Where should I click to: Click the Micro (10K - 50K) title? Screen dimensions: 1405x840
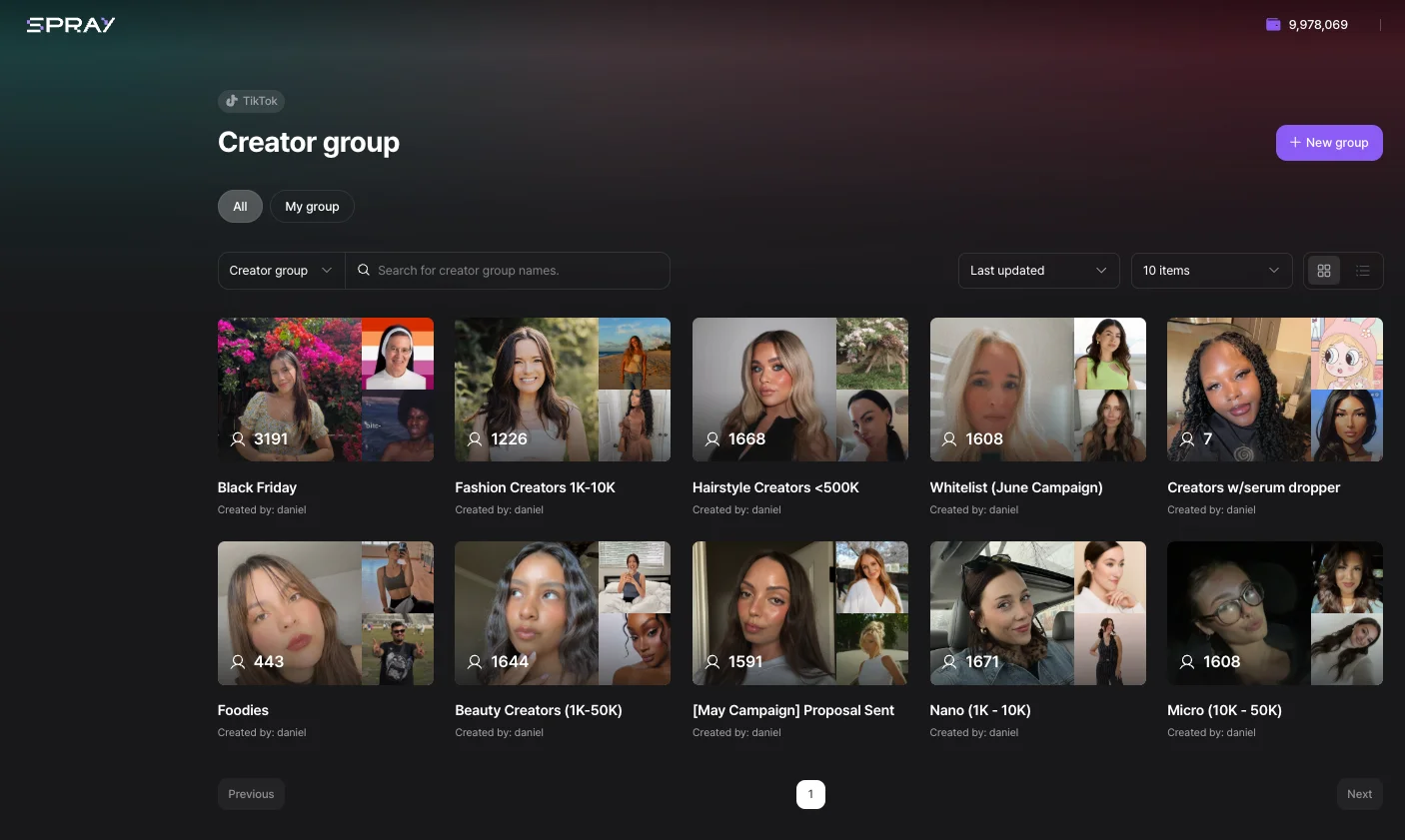point(1224,710)
